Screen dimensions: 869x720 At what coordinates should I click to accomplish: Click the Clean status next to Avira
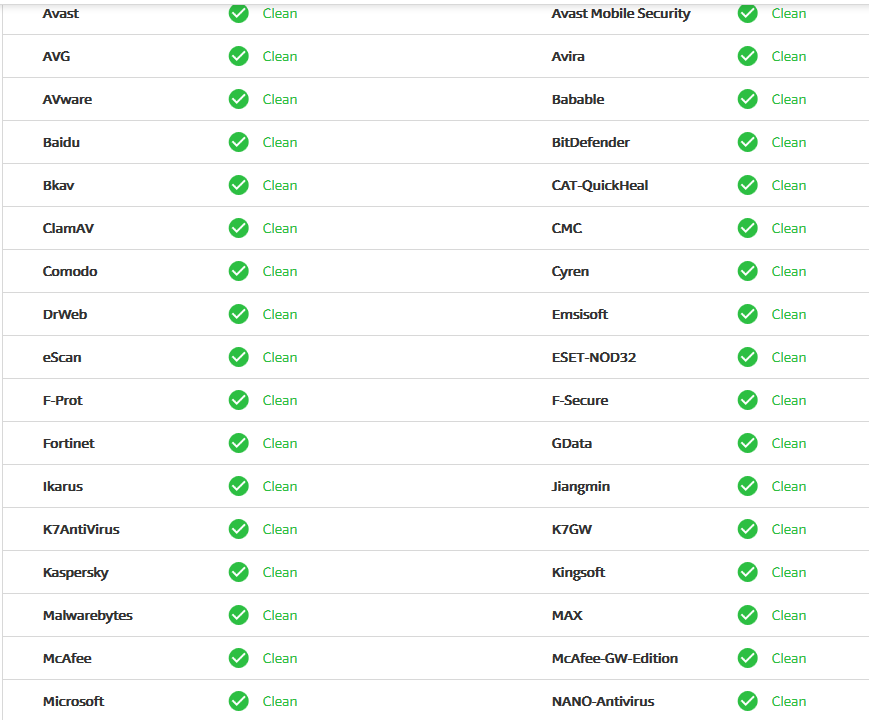(788, 56)
